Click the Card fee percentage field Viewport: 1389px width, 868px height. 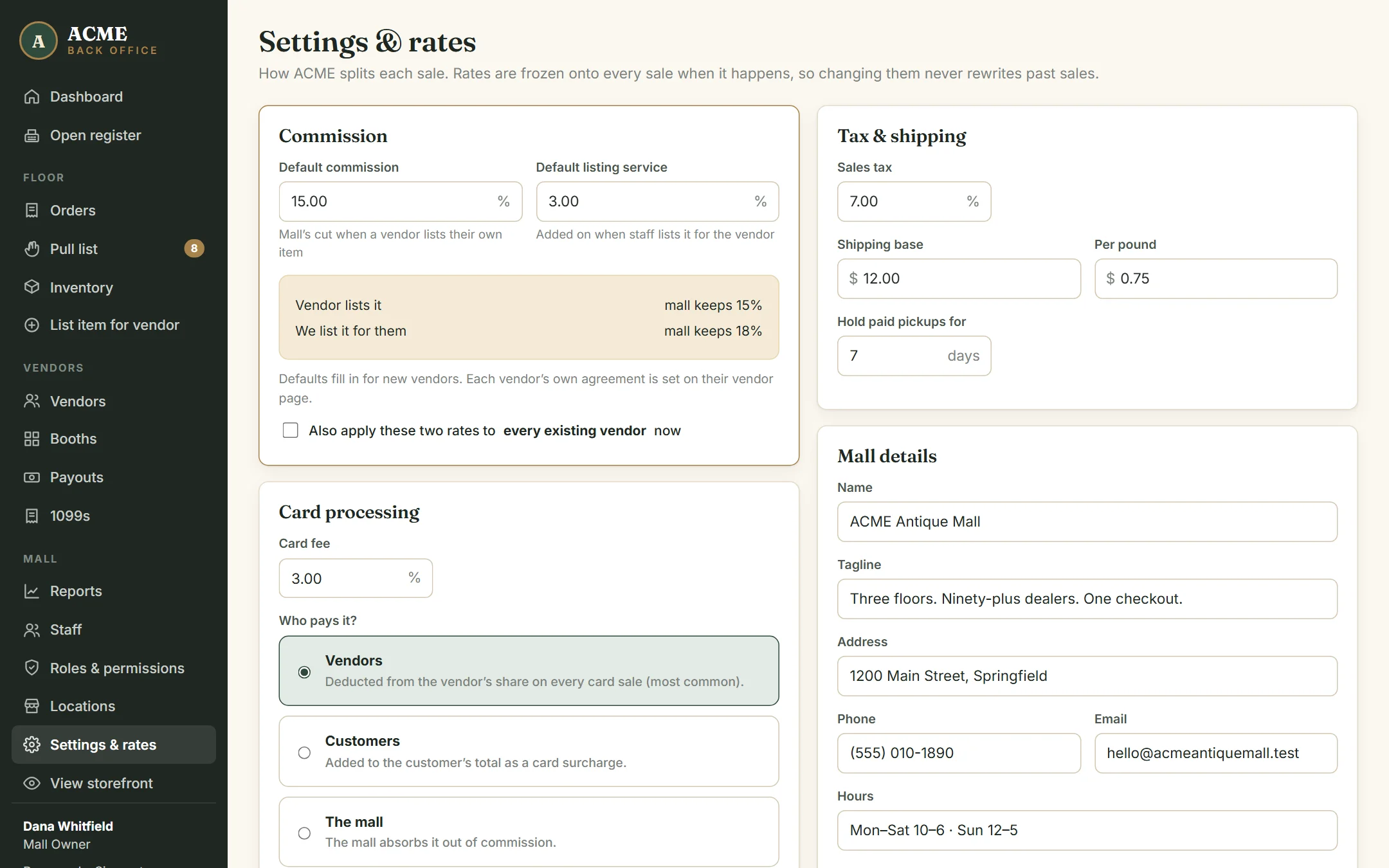coord(356,578)
